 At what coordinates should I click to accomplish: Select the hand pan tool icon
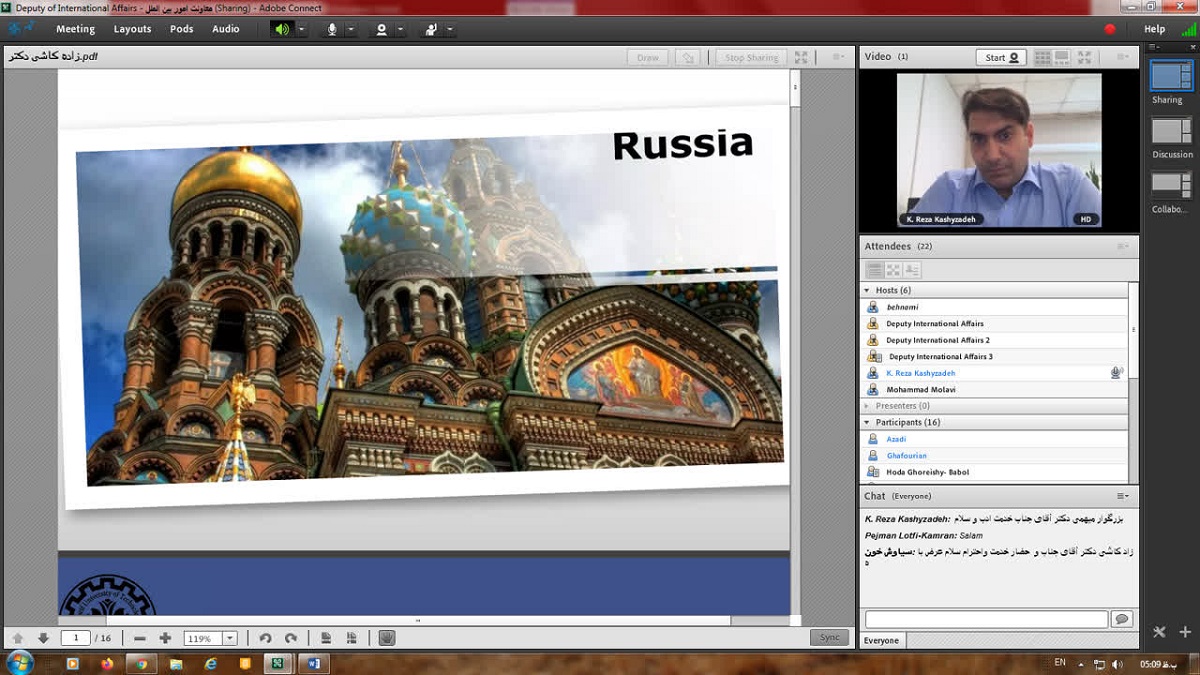pos(386,638)
